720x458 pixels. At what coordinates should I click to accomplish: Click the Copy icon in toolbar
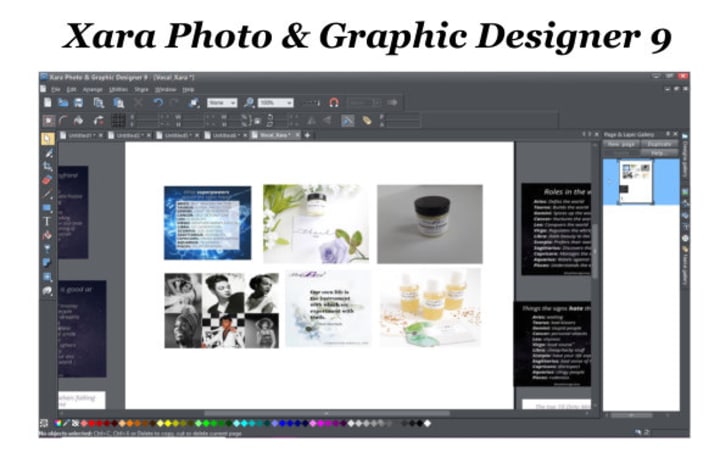coord(98,102)
